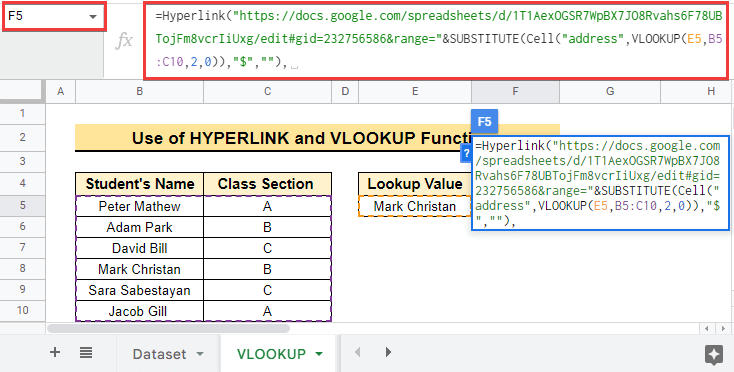Screen dimensions: 734x372
Task: Open the Name box dropdown arrow
Action: pyautogui.click(x=93, y=17)
